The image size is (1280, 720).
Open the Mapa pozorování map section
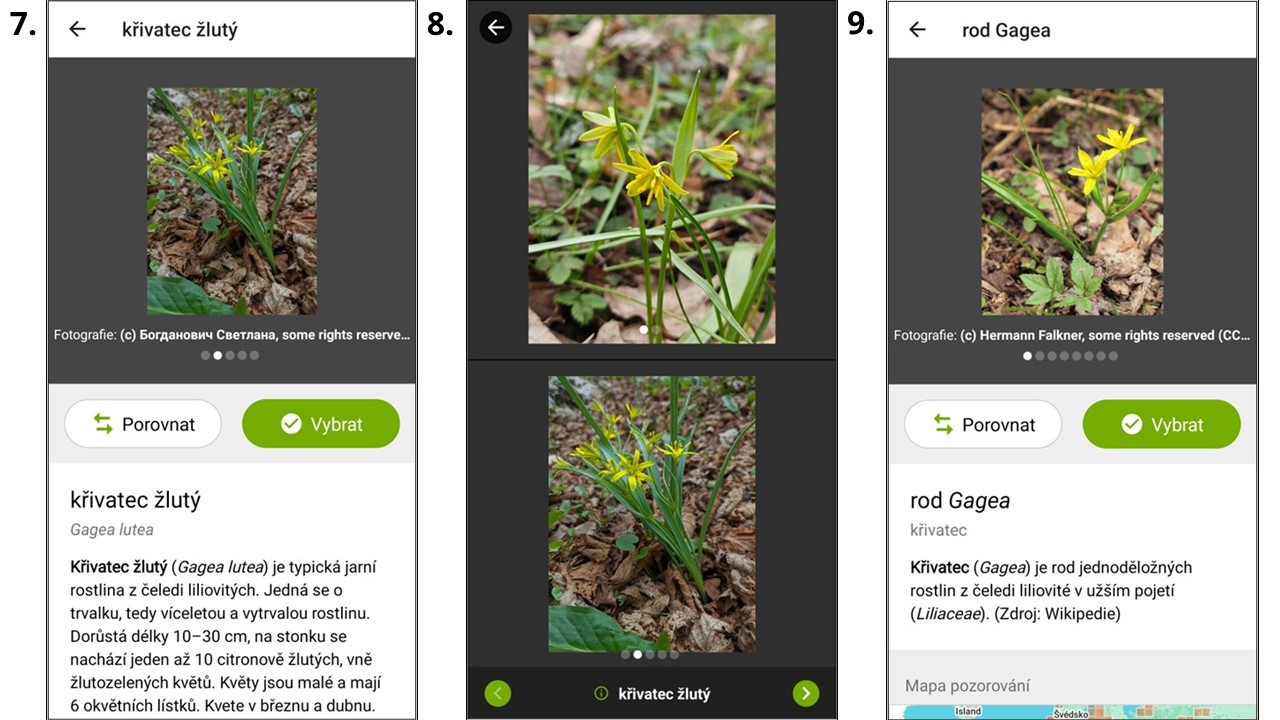point(1072,685)
